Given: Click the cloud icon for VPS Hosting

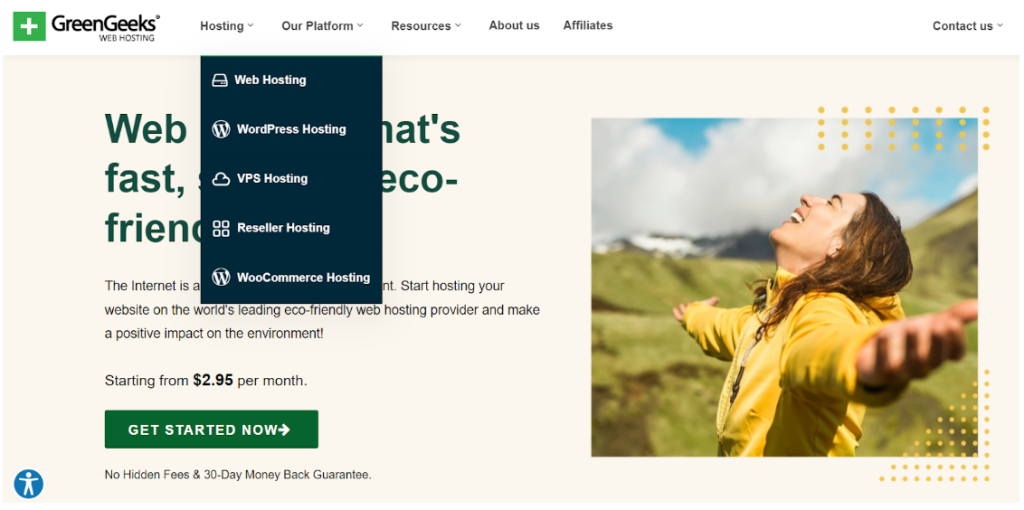Looking at the screenshot, I should (x=221, y=179).
